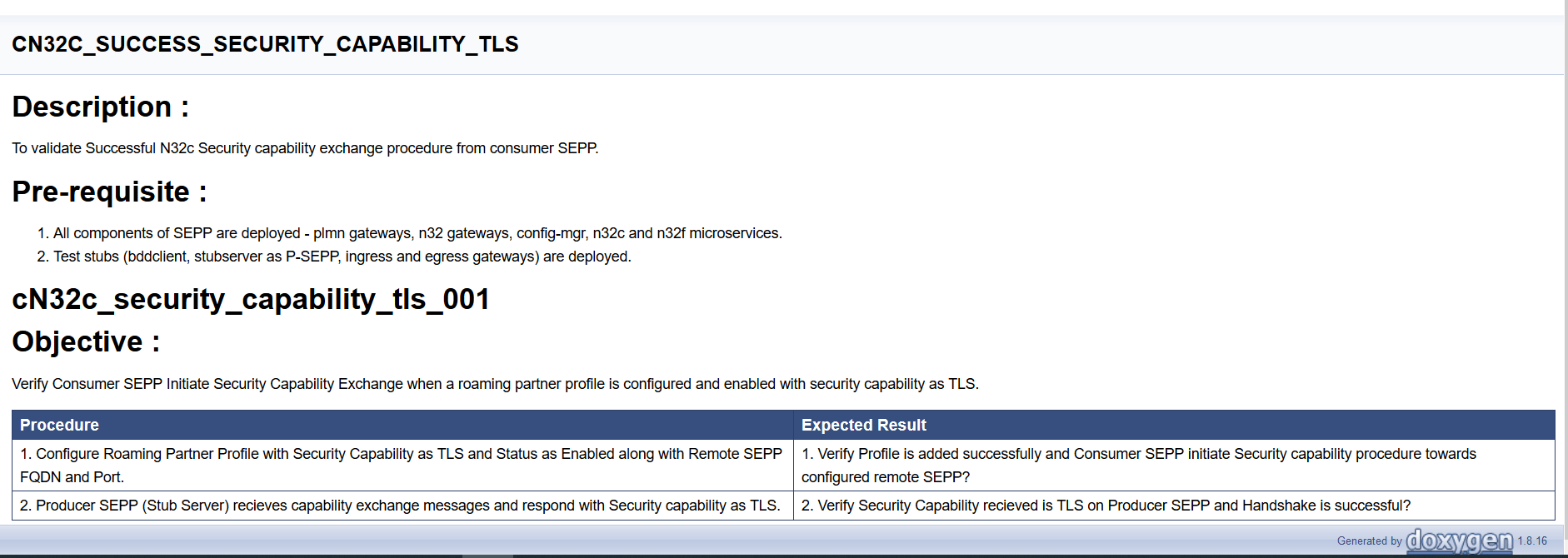Select the Verify Security Capability recieved result cell
1568x558 pixels.
[1106, 506]
